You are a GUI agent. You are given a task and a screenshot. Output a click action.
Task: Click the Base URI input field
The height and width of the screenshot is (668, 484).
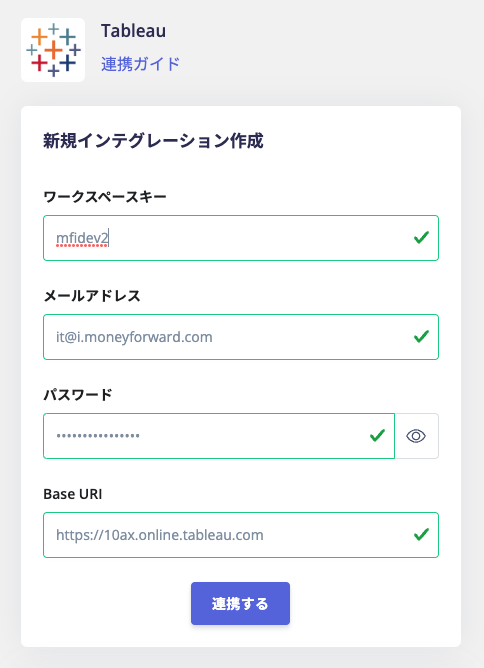coord(241,535)
